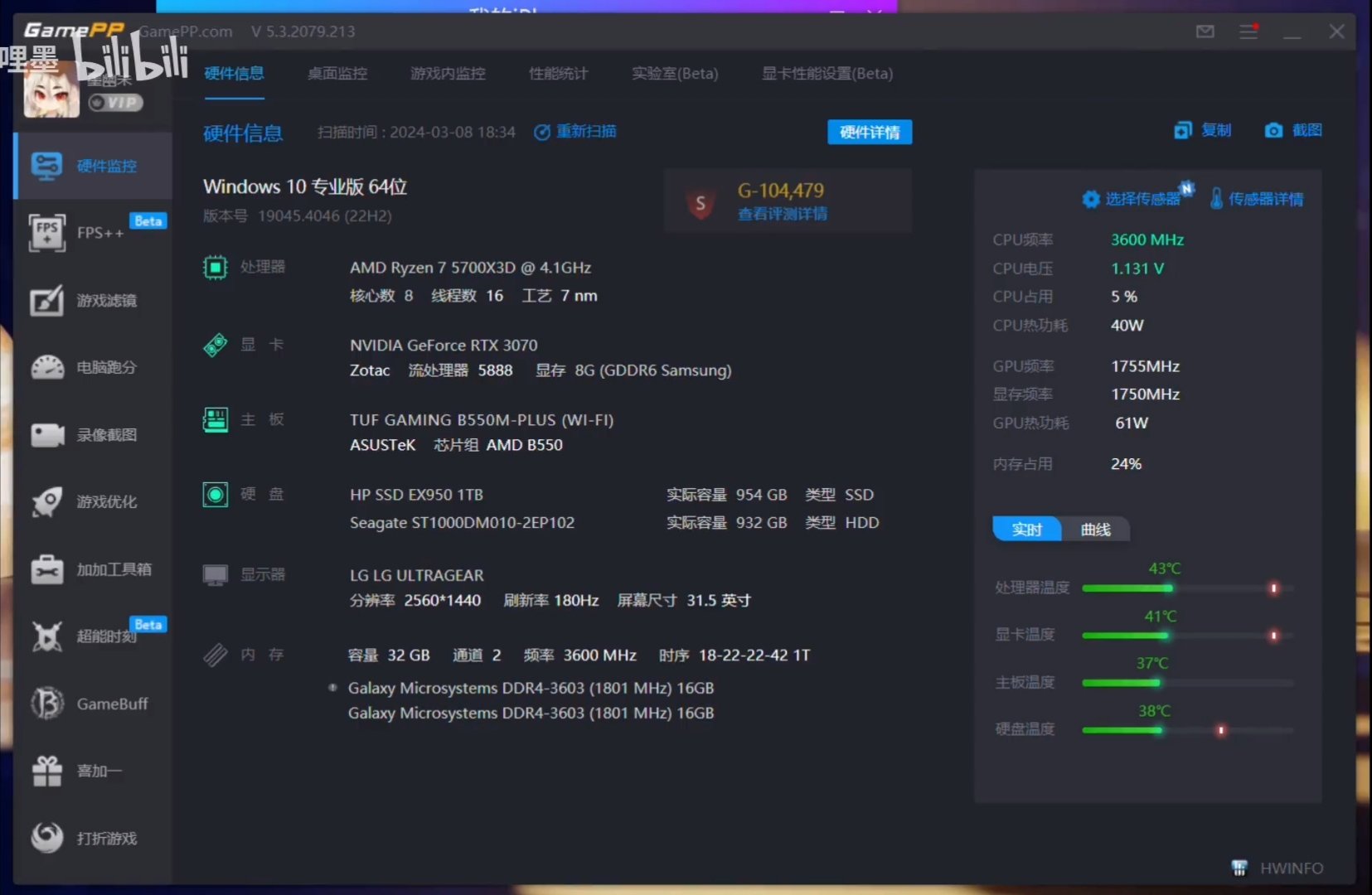1372x895 pixels.
Task: Click the NVIDIA GeForce RTX 3070 text
Action: (x=444, y=345)
